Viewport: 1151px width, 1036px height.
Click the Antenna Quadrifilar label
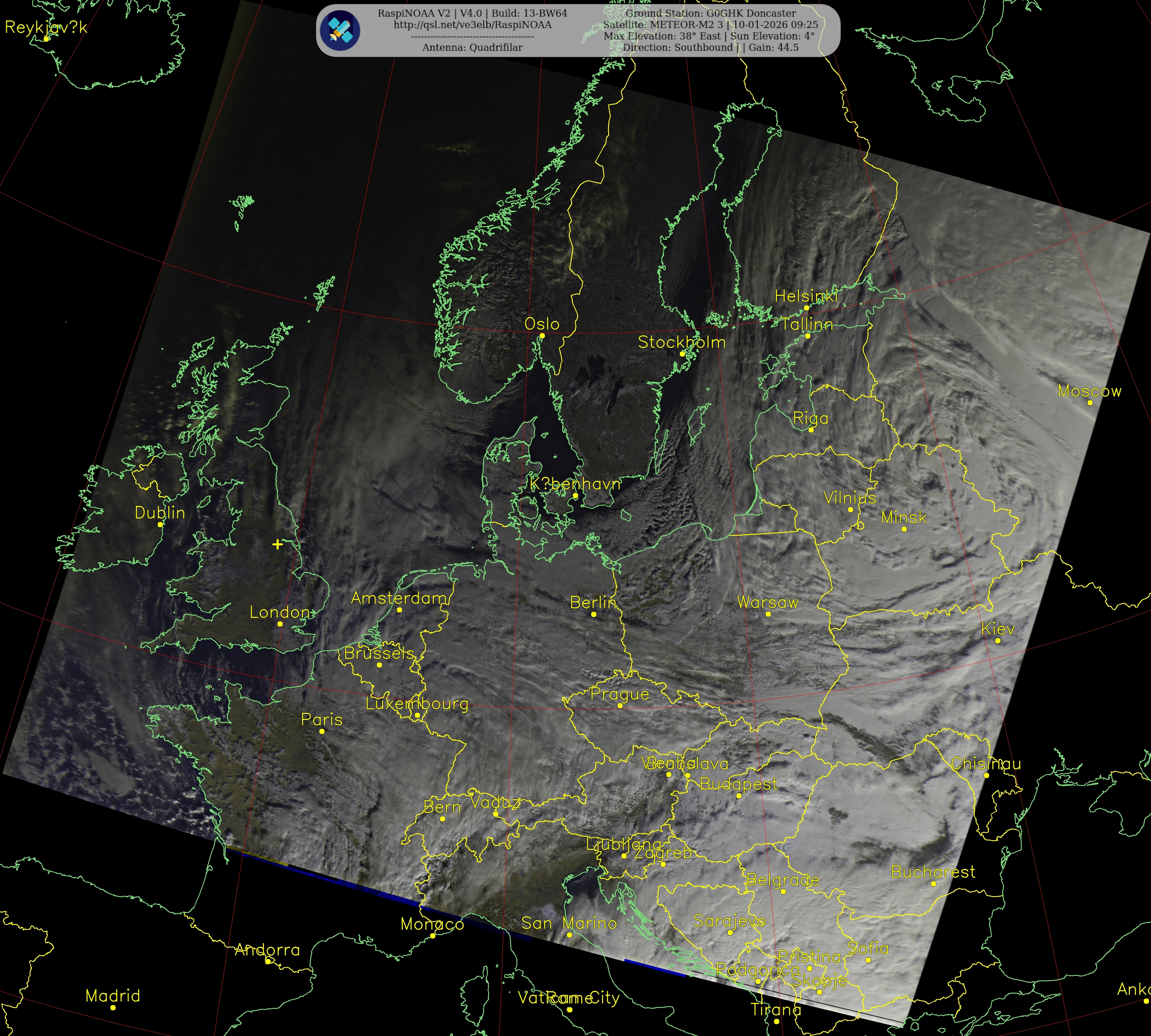[x=472, y=48]
